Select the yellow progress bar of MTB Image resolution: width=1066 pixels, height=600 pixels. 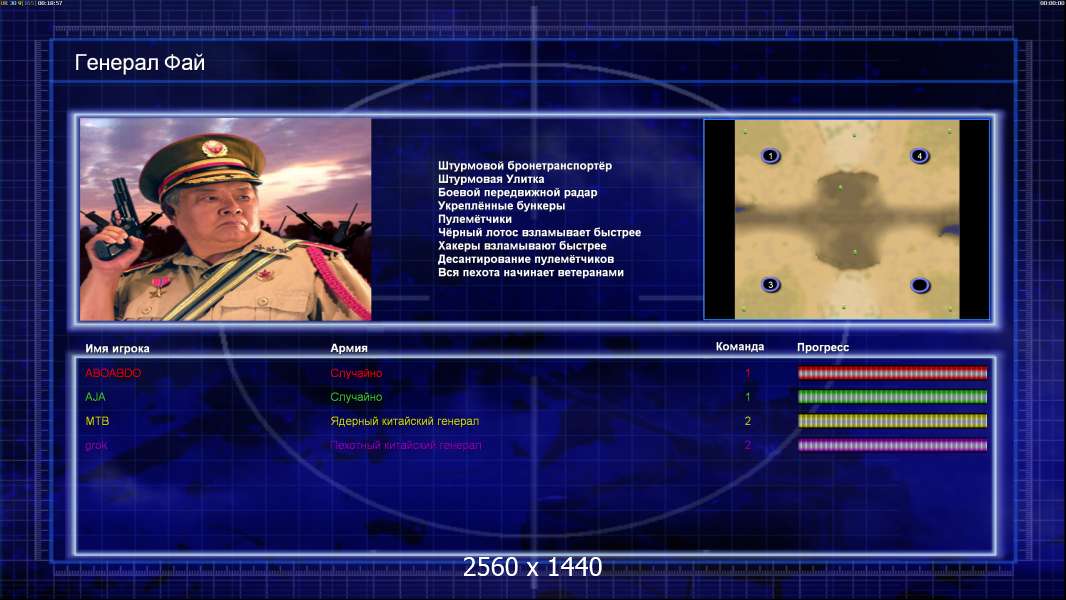point(892,421)
